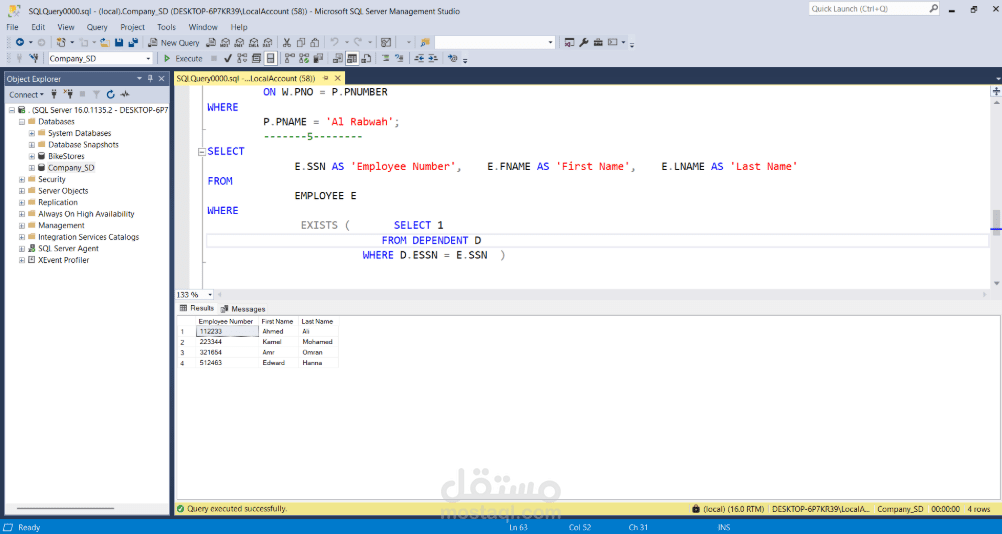Click the New Query button
The image size is (1002, 534).
click(x=174, y=43)
